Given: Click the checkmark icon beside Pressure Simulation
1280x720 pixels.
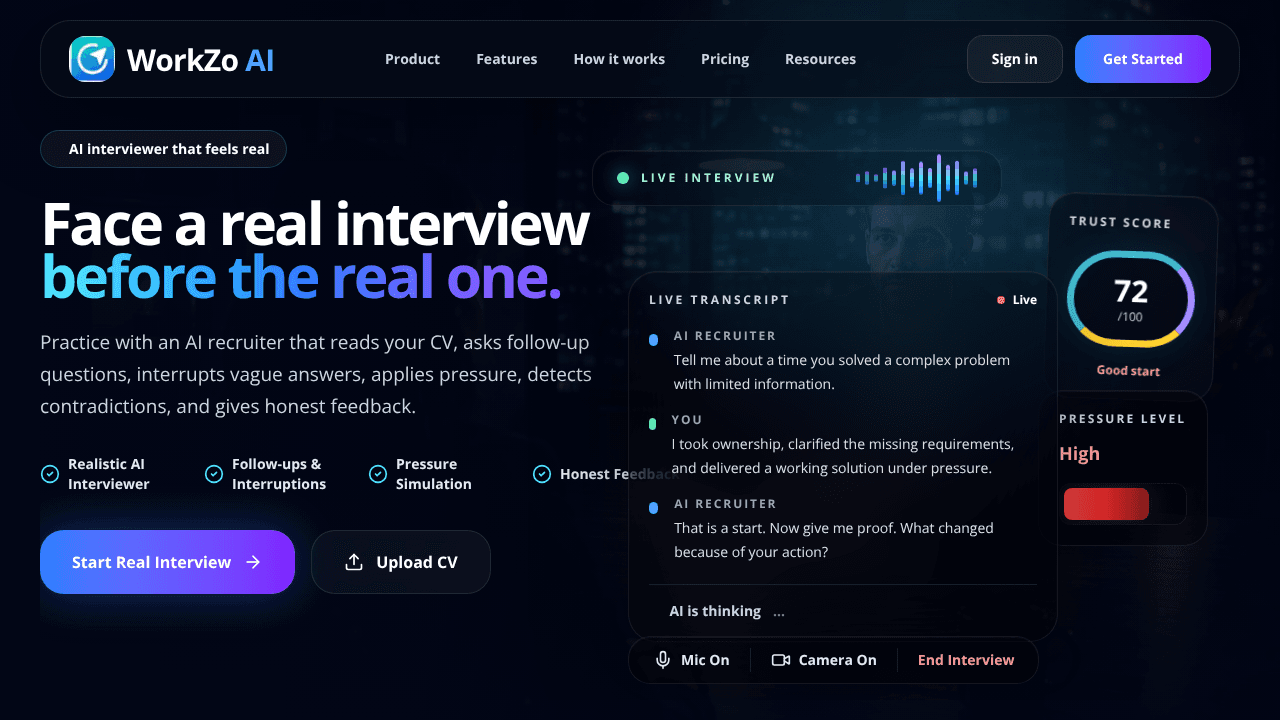Looking at the screenshot, I should point(378,474).
